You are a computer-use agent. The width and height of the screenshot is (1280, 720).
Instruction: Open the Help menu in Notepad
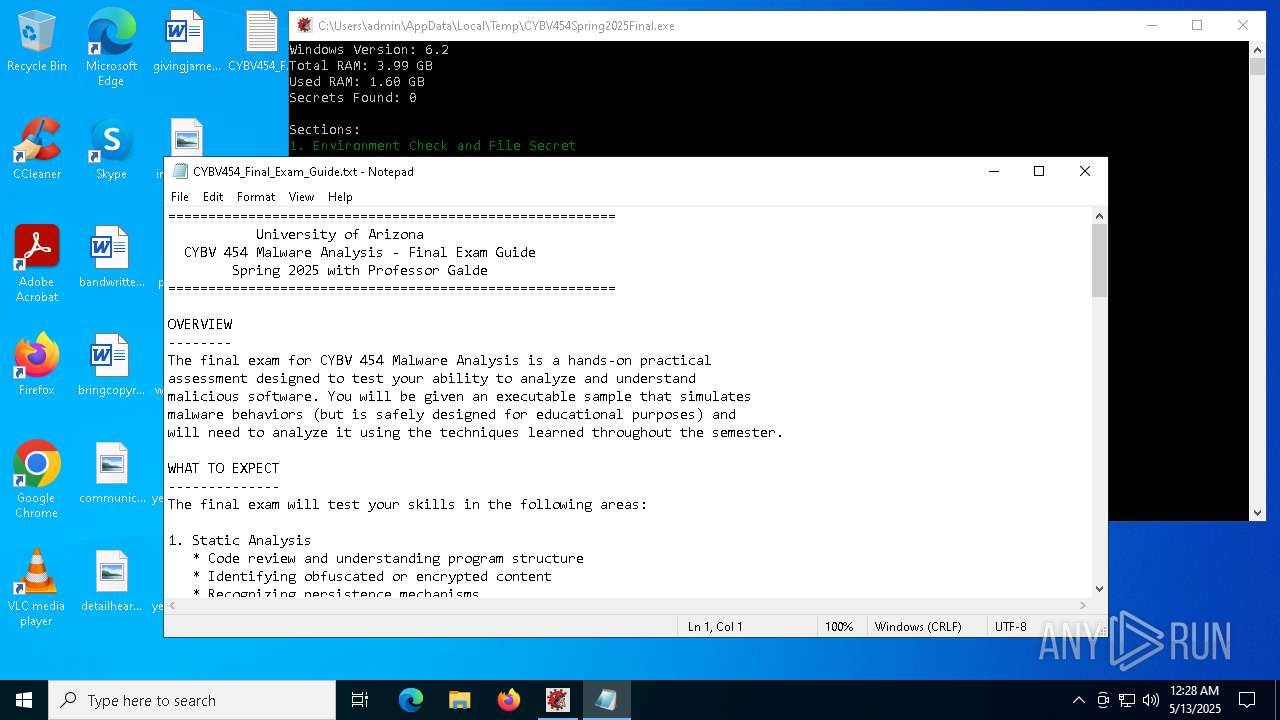[340, 197]
